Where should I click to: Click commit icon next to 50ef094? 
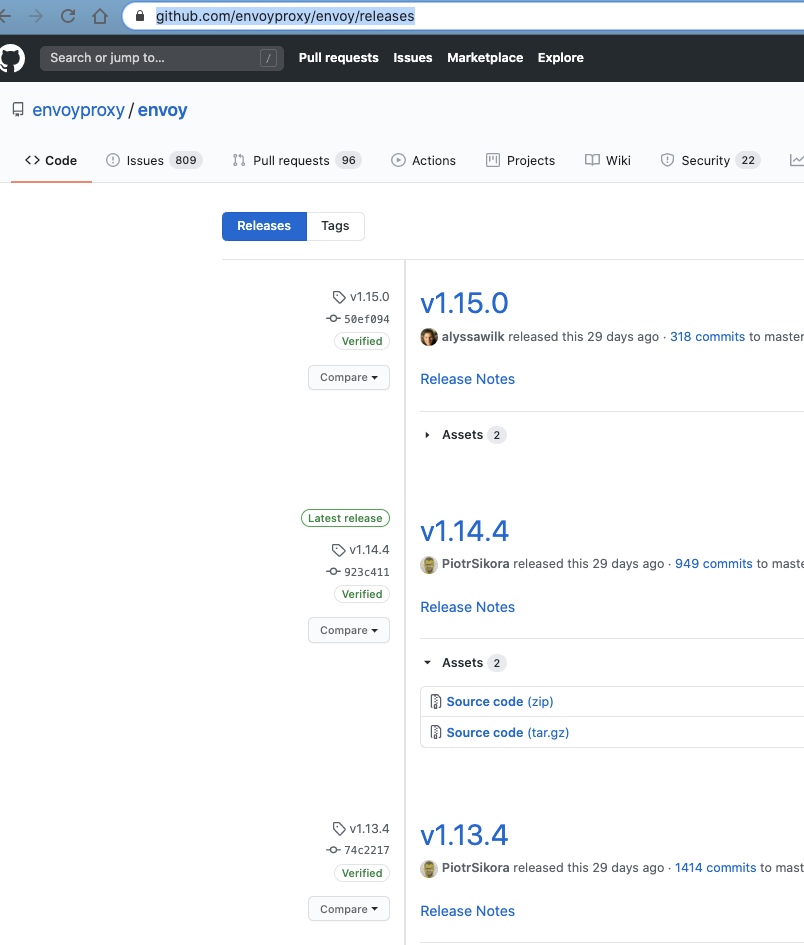click(333, 319)
